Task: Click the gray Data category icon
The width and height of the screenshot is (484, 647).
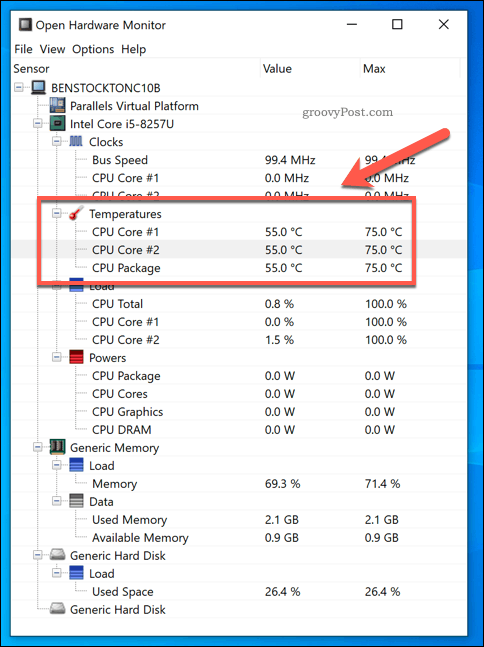Action: click(x=76, y=501)
